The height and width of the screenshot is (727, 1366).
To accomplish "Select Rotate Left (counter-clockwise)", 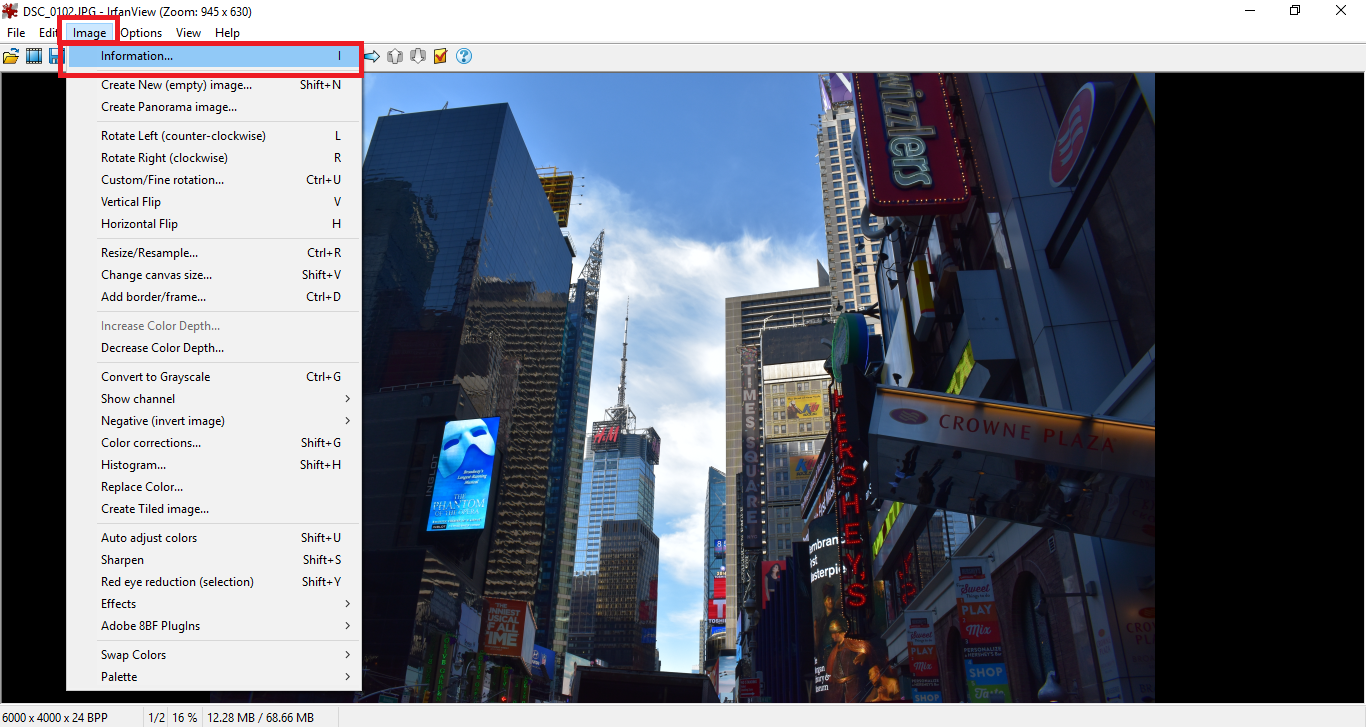I will 213,136.
